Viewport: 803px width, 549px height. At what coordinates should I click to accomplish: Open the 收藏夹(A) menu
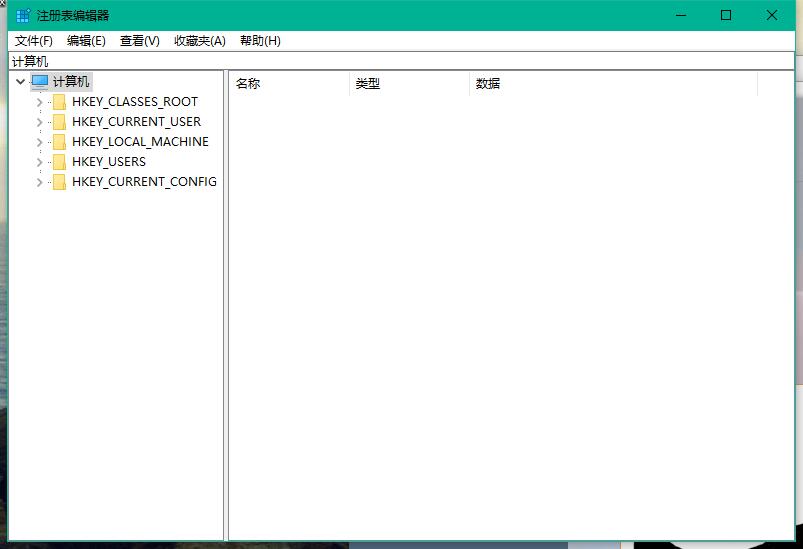pyautogui.click(x=200, y=41)
